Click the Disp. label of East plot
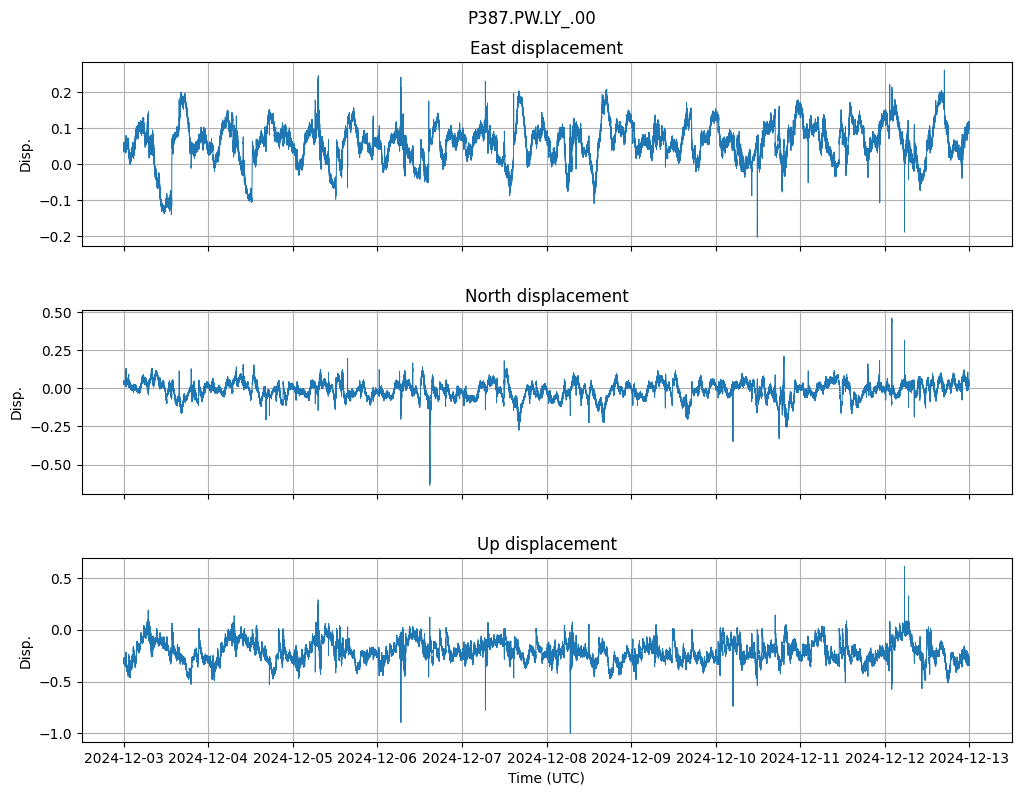Screen dimensions: 1021x795 pyautogui.click(x=26, y=155)
